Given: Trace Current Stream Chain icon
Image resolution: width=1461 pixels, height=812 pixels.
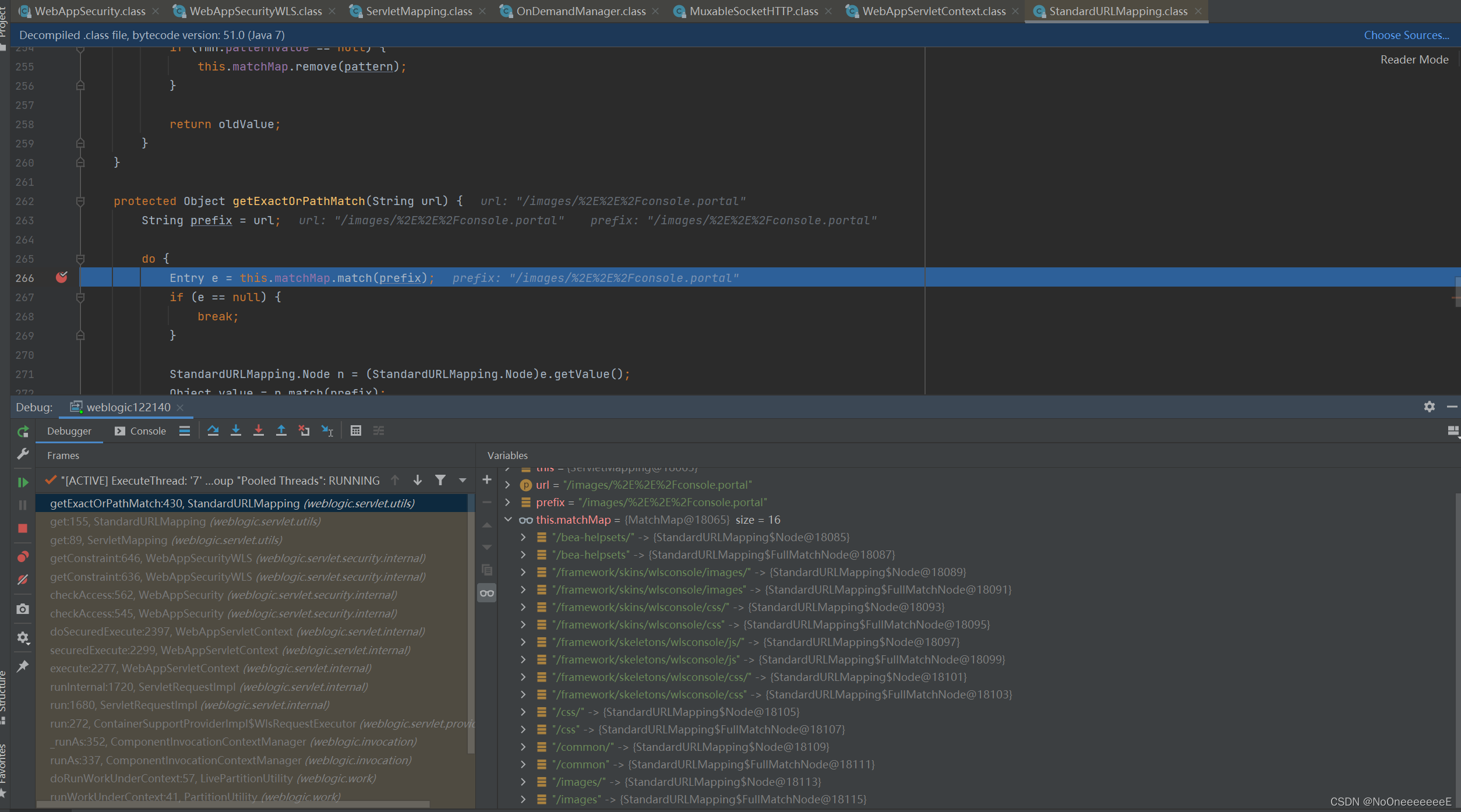Looking at the screenshot, I should pos(379,431).
